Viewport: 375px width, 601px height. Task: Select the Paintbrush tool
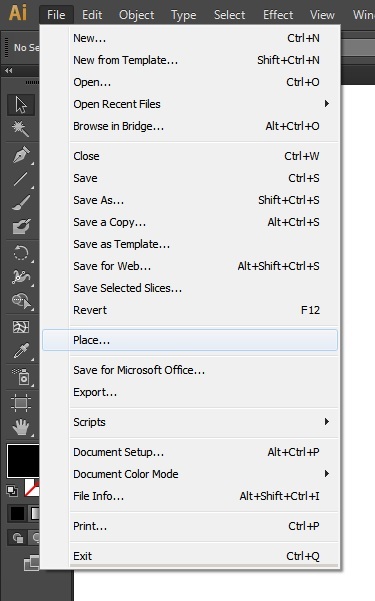point(21,203)
